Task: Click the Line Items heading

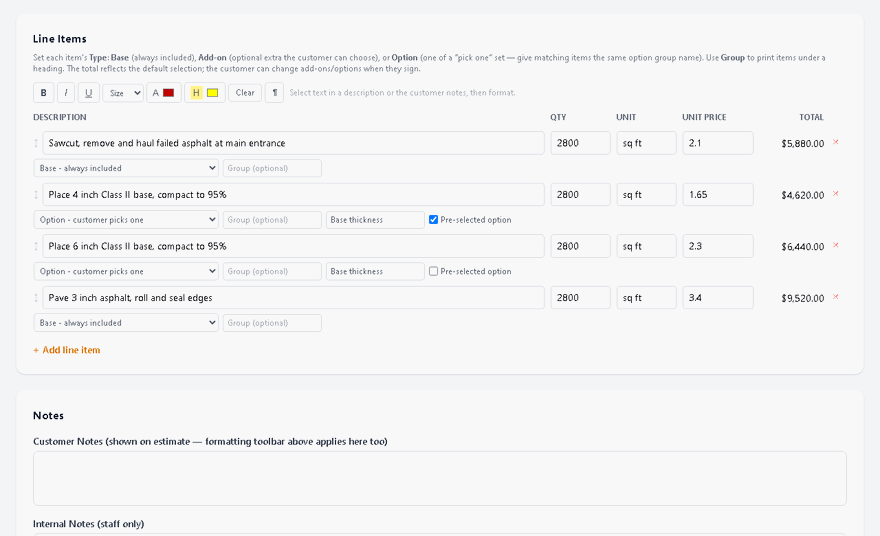Action: (x=59, y=39)
